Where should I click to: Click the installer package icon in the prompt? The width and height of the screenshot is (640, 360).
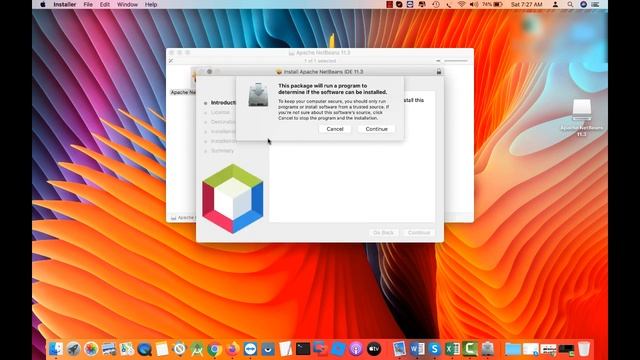click(258, 94)
